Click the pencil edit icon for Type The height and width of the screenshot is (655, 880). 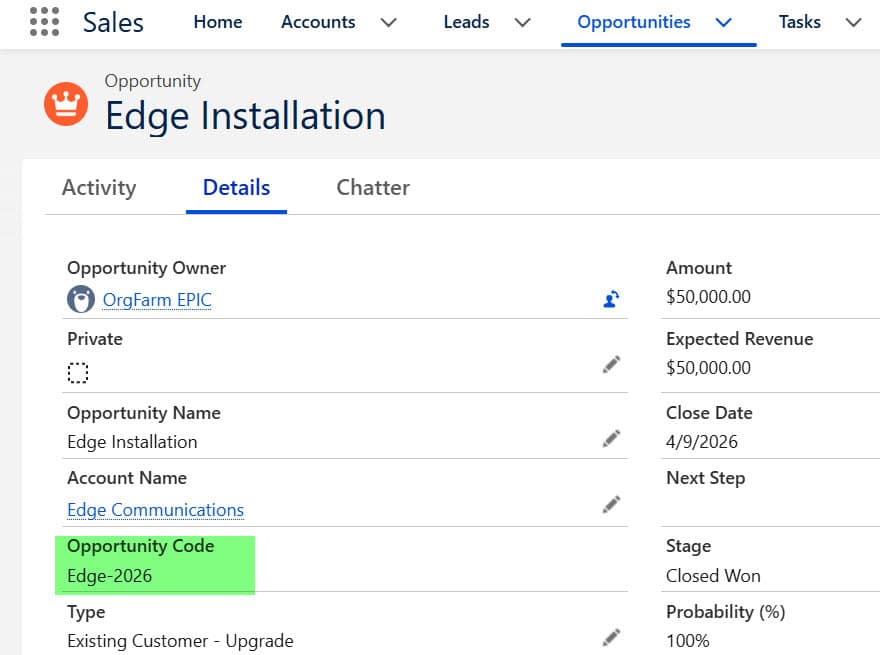pyautogui.click(x=611, y=638)
